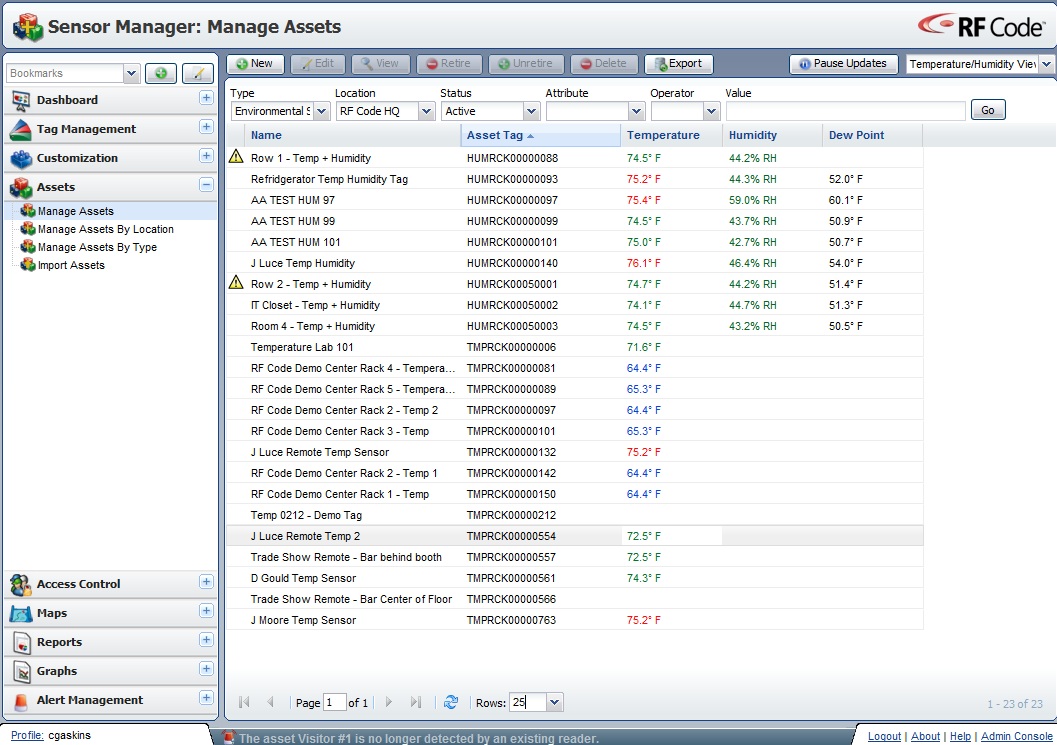Screen dimensions: 1057x745
Task: Open the Attribute filter dropdown
Action: point(637,111)
